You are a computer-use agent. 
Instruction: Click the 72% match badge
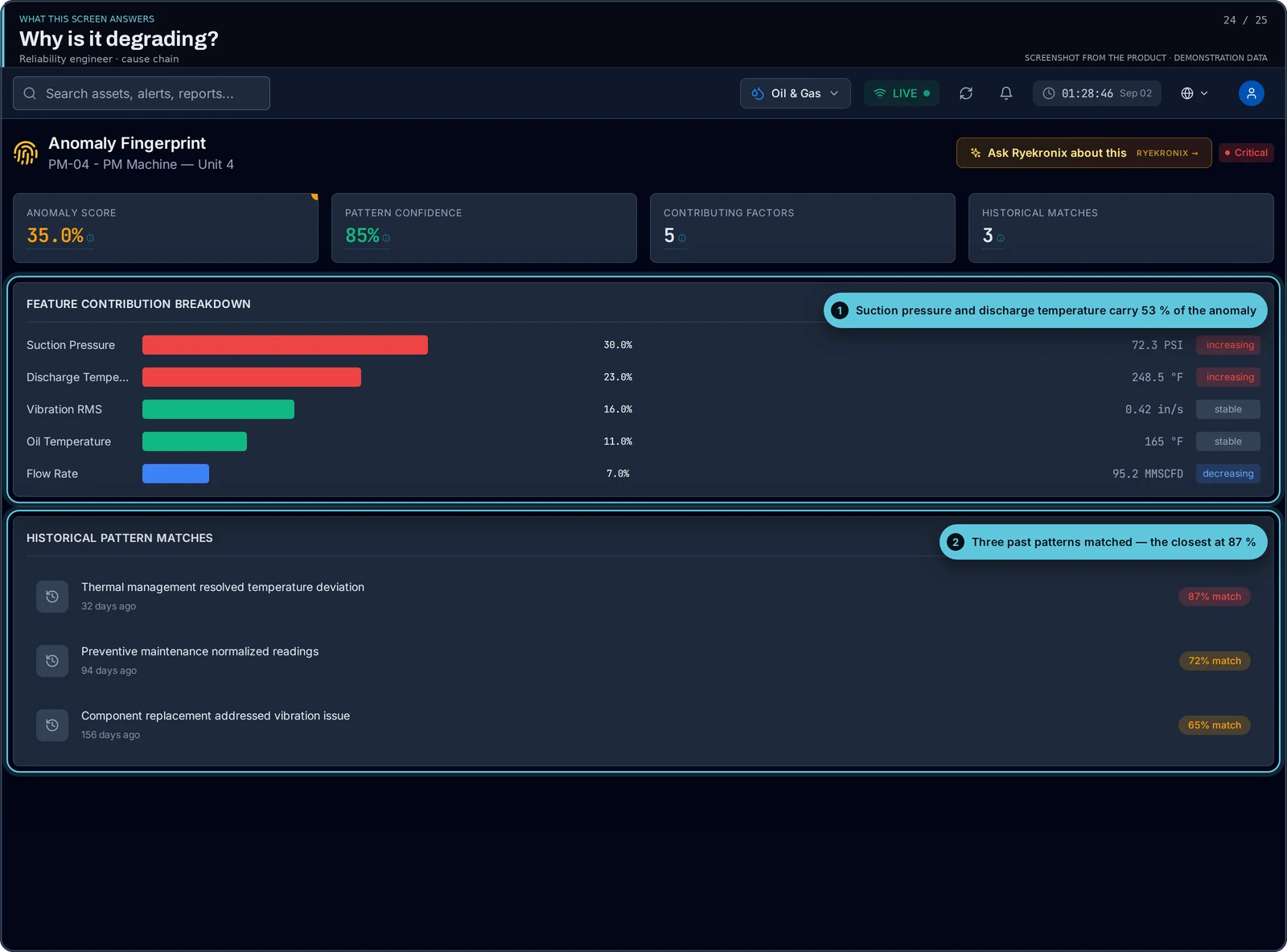point(1215,661)
